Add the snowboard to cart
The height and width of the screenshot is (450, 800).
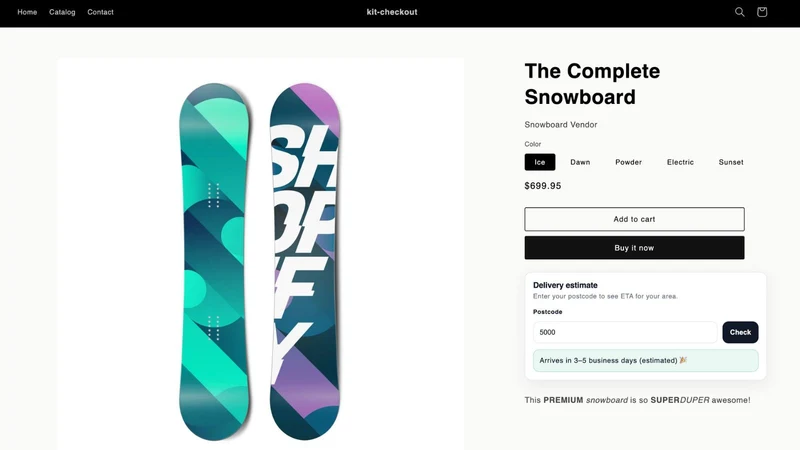634,219
